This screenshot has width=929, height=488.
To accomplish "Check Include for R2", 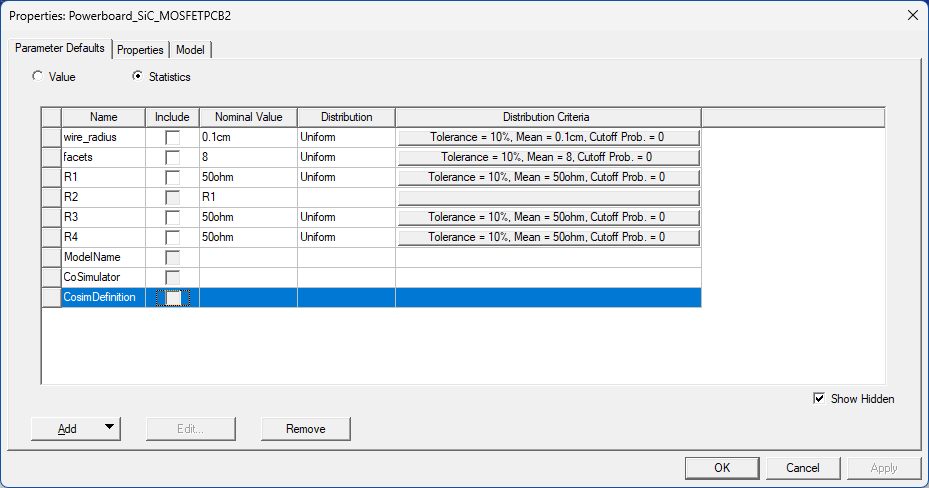I will pyautogui.click(x=172, y=198).
